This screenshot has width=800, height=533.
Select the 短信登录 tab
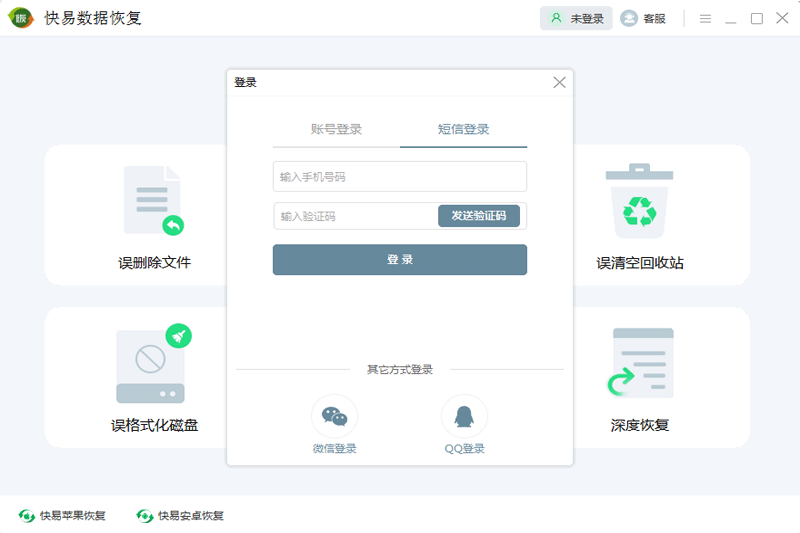463,130
